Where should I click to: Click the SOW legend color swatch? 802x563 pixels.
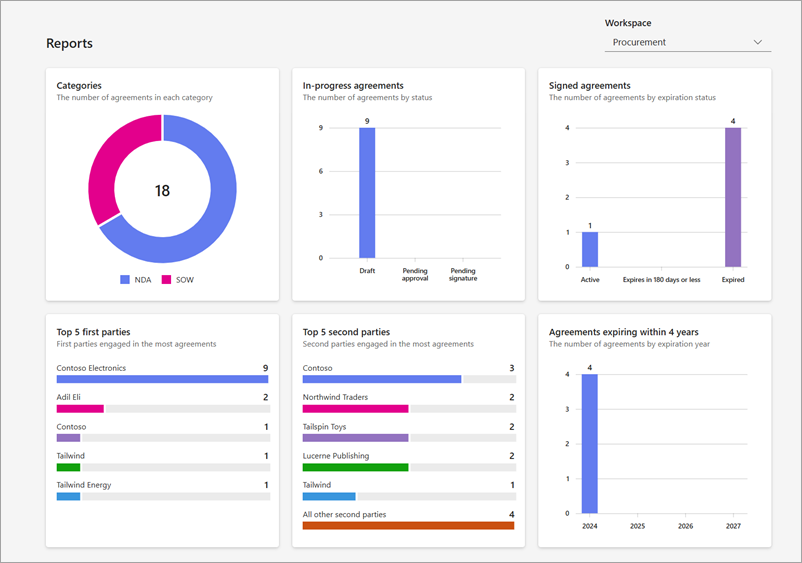click(166, 280)
